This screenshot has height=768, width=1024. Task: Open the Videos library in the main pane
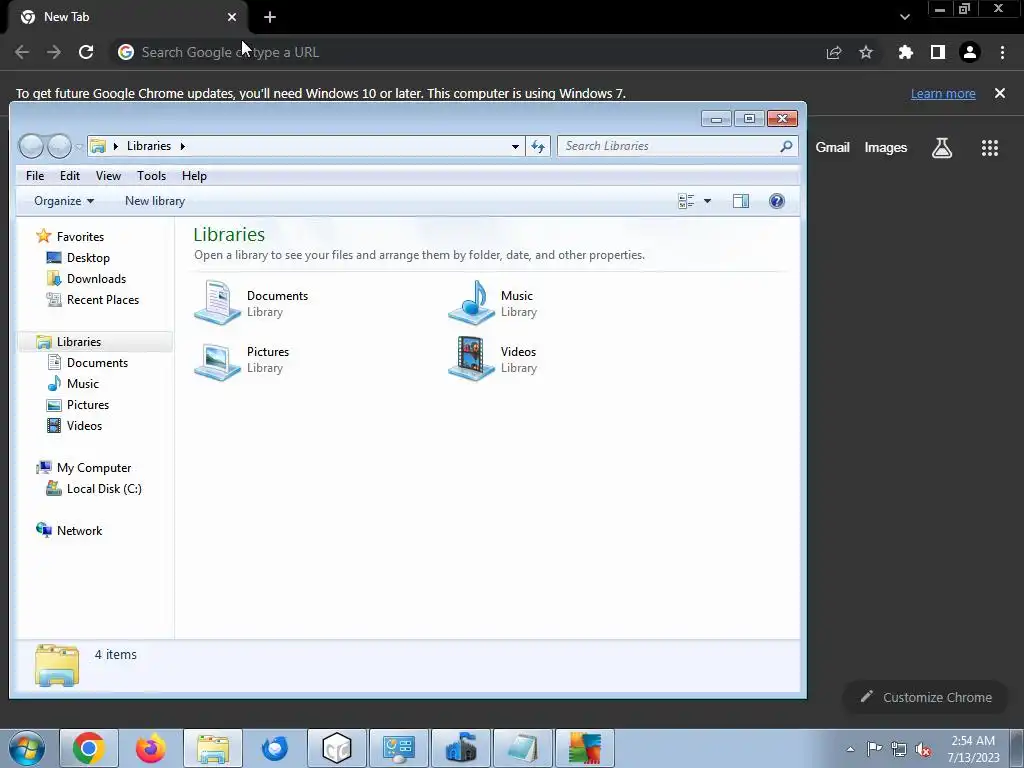coord(493,359)
